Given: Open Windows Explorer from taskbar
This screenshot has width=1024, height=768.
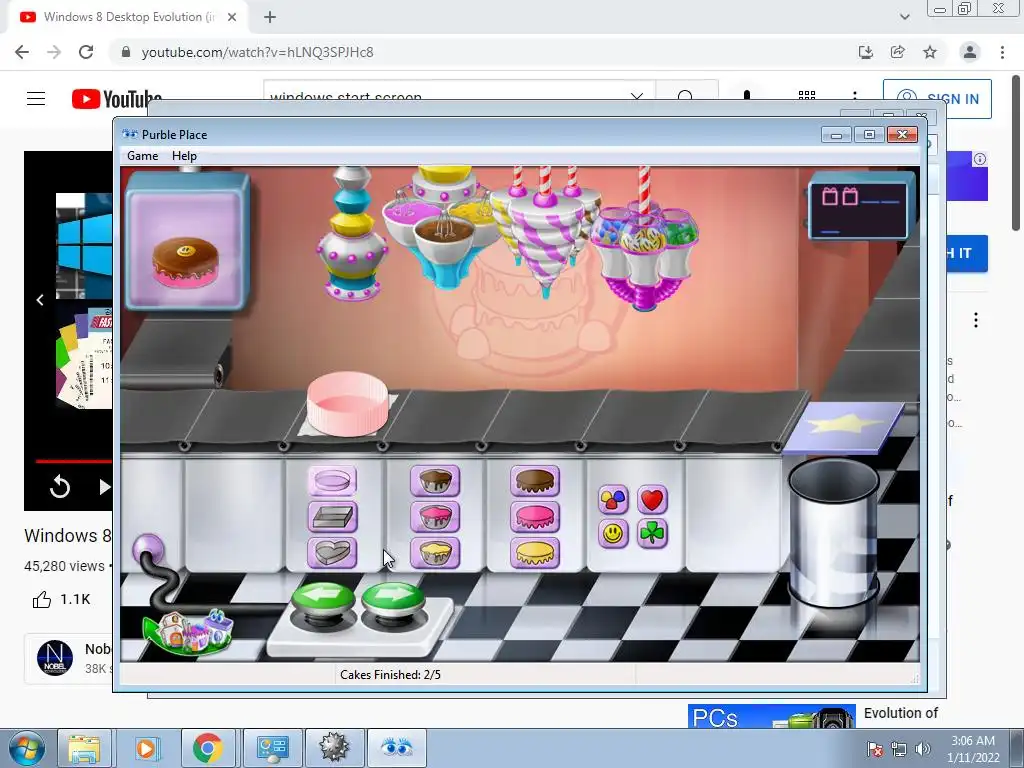Looking at the screenshot, I should tap(84, 748).
